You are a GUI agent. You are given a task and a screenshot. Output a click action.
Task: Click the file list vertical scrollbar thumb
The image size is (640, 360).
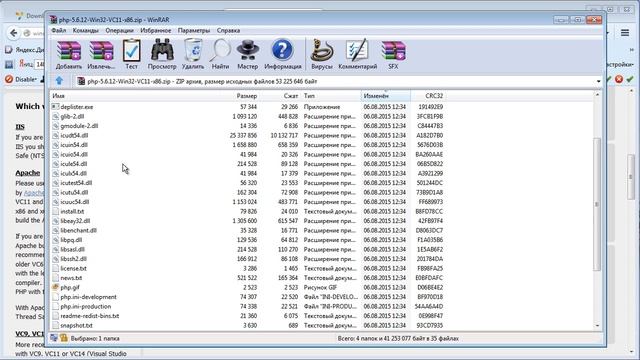tap(597, 204)
